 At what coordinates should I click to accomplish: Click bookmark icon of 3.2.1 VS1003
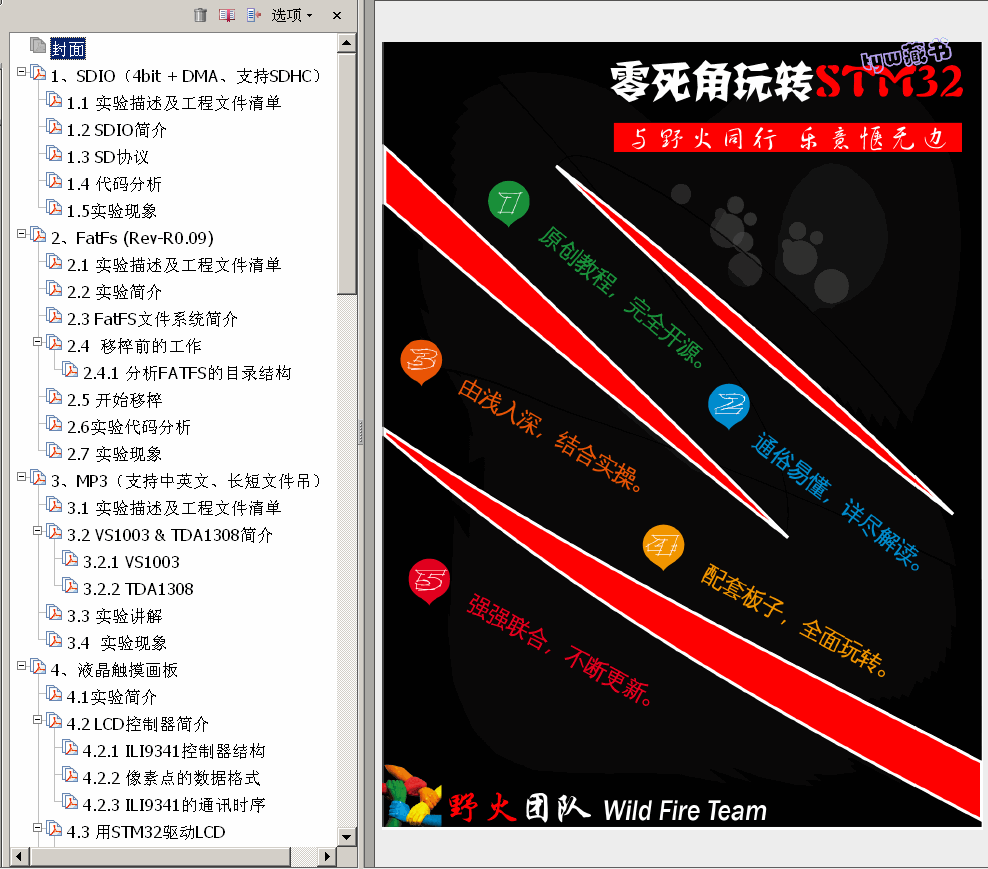(x=71, y=559)
